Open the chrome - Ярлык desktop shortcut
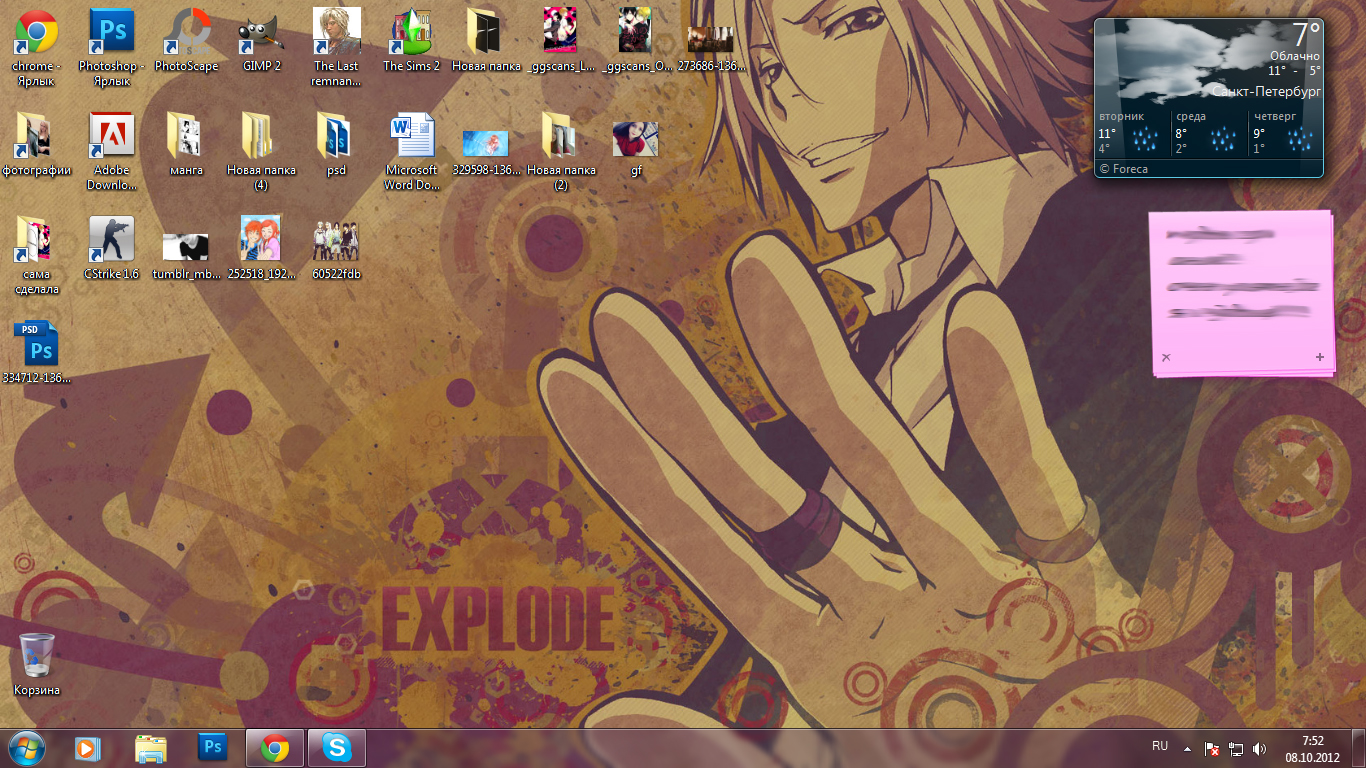The width and height of the screenshot is (1366, 768). pyautogui.click(x=36, y=46)
